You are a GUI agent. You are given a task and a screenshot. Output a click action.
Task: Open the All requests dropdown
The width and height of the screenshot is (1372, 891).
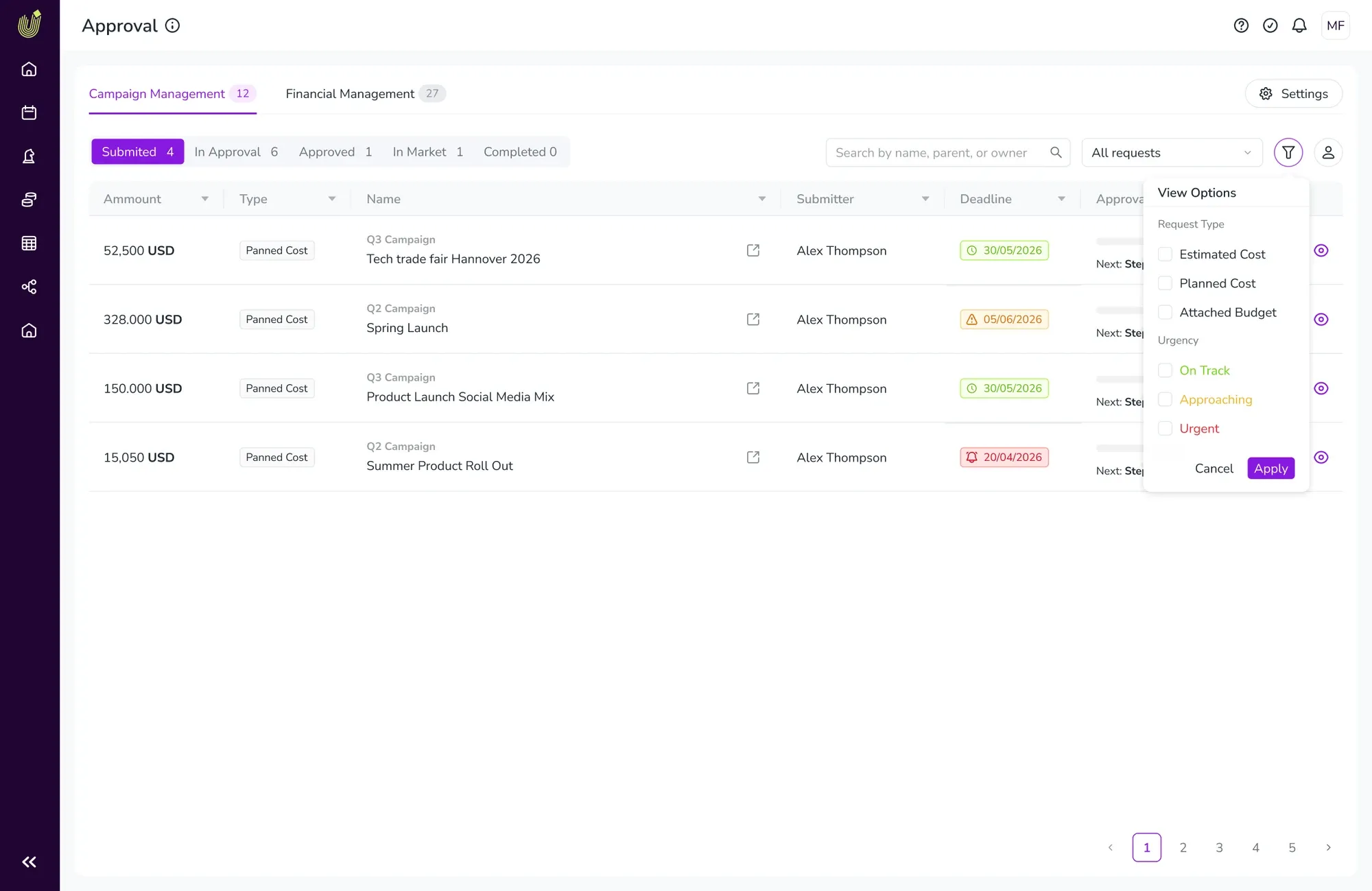1172,152
